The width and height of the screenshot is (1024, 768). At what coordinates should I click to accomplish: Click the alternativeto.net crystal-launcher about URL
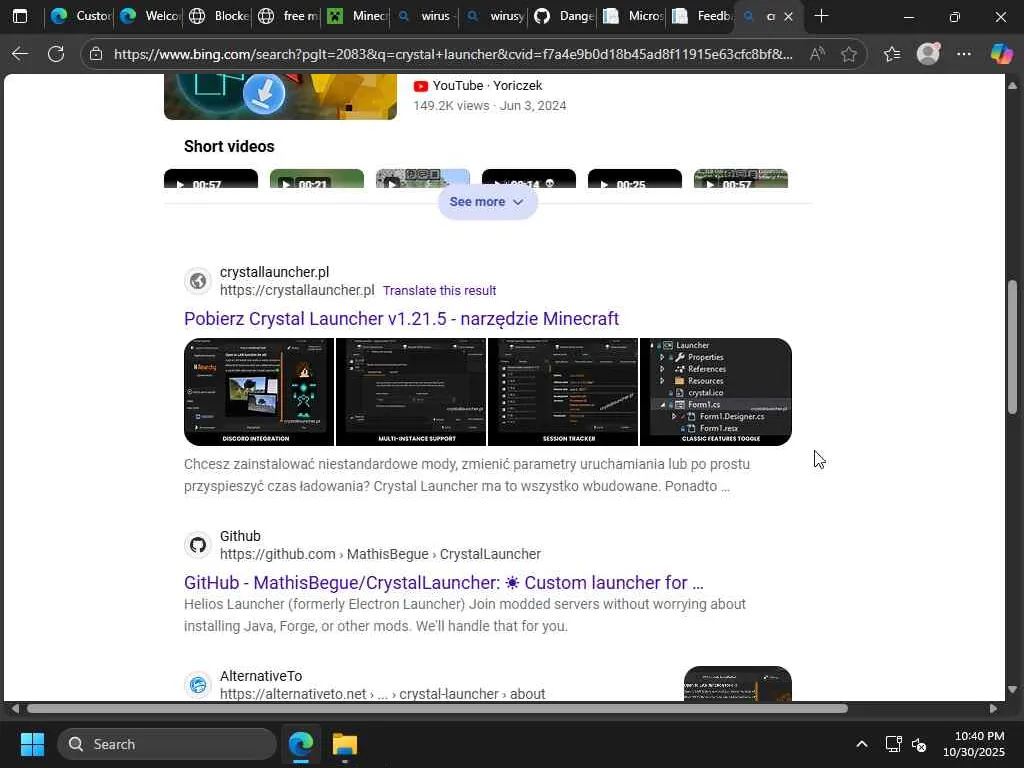pos(382,694)
